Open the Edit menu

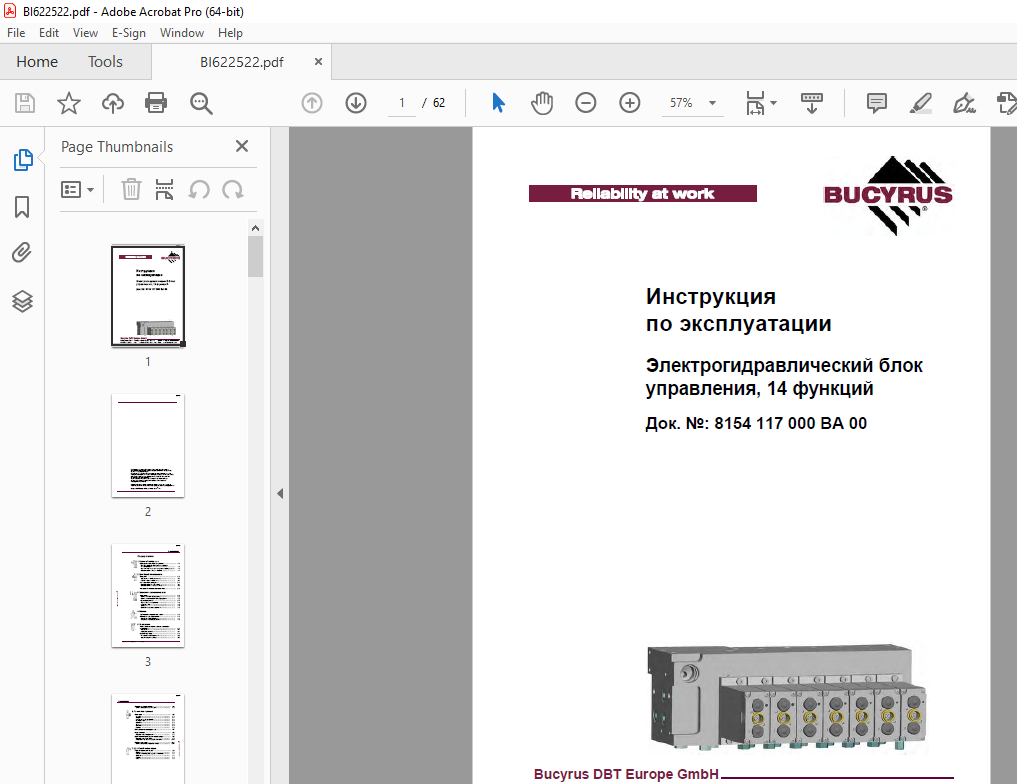[x=49, y=33]
